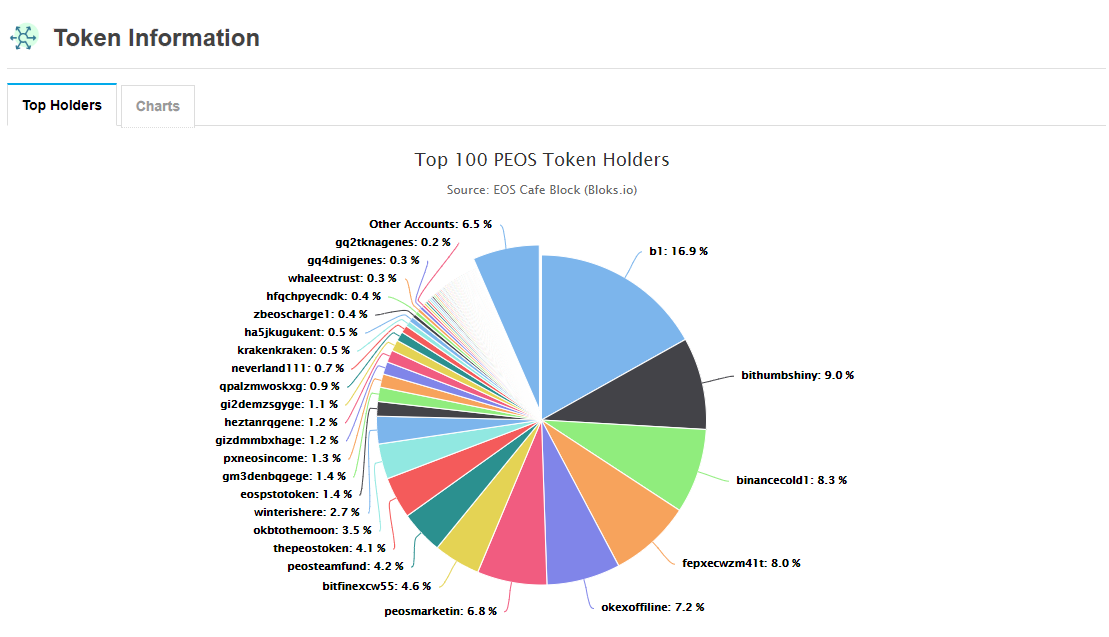Click the EOS Cafe Block source subtitle
The image size is (1109, 637).
542,189
